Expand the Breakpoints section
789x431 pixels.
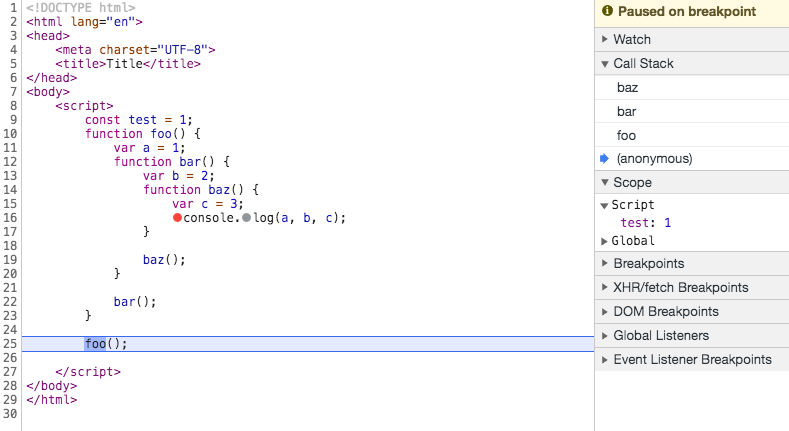click(692, 264)
